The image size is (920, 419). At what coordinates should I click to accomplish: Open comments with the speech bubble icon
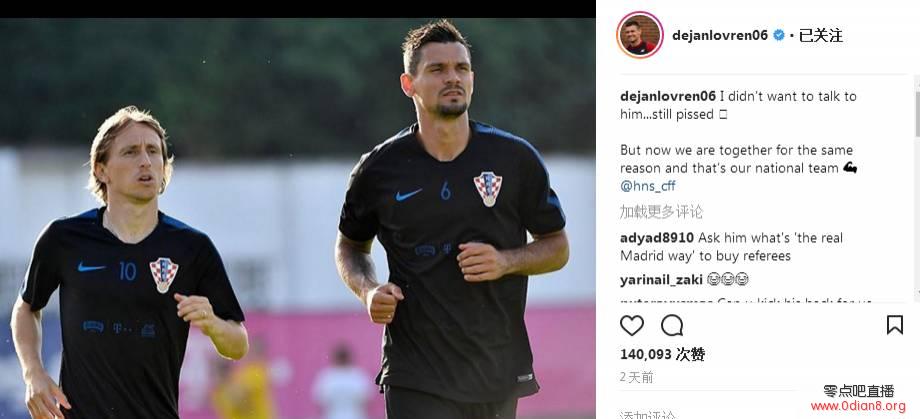click(672, 325)
